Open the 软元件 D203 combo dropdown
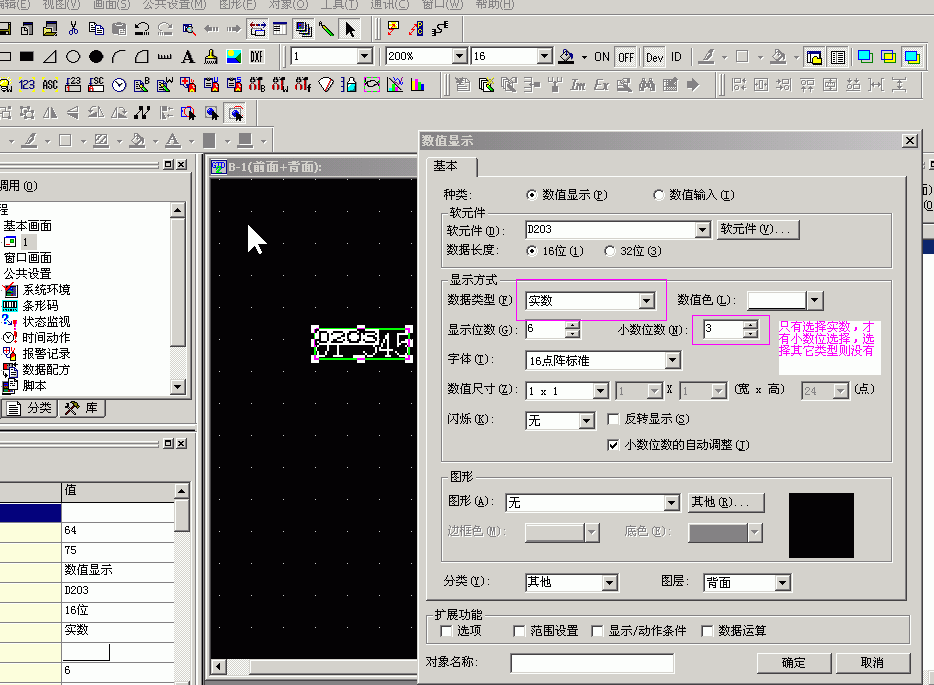The image size is (934, 685). (702, 229)
